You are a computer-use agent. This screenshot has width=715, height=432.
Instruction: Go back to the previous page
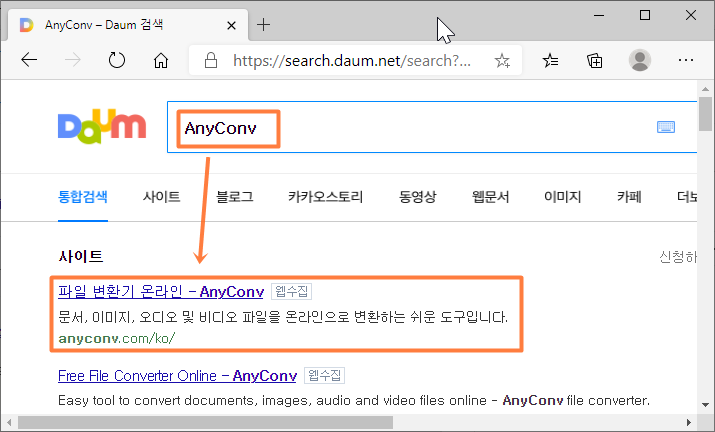29,60
